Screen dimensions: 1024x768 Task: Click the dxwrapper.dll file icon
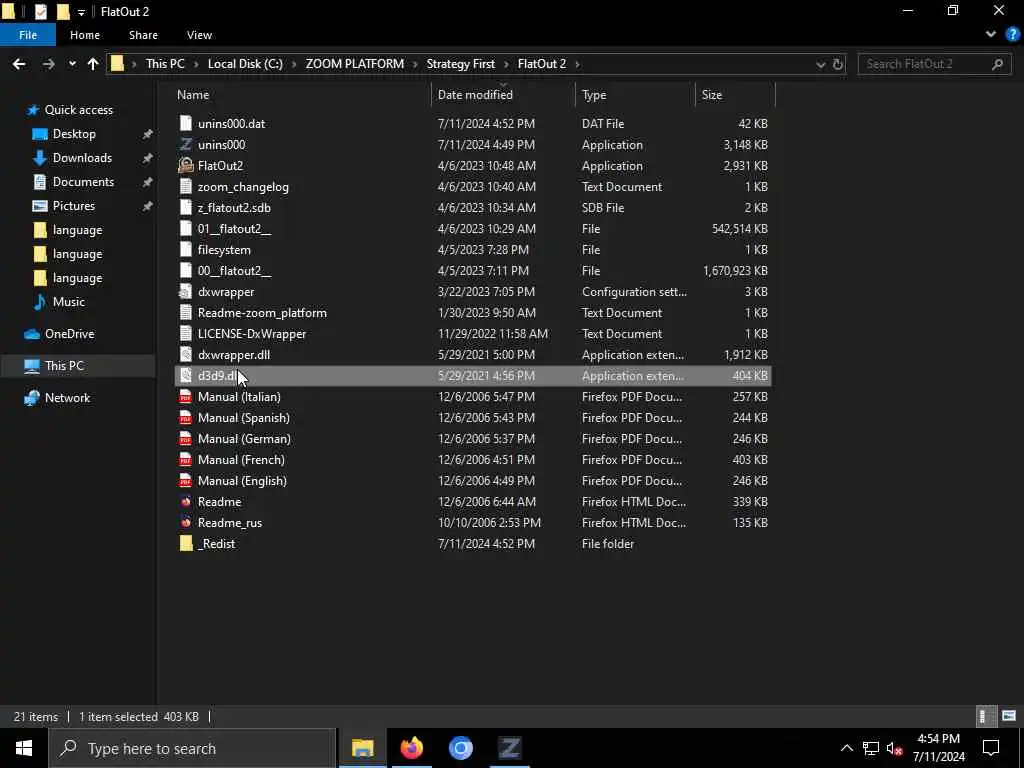click(x=186, y=355)
